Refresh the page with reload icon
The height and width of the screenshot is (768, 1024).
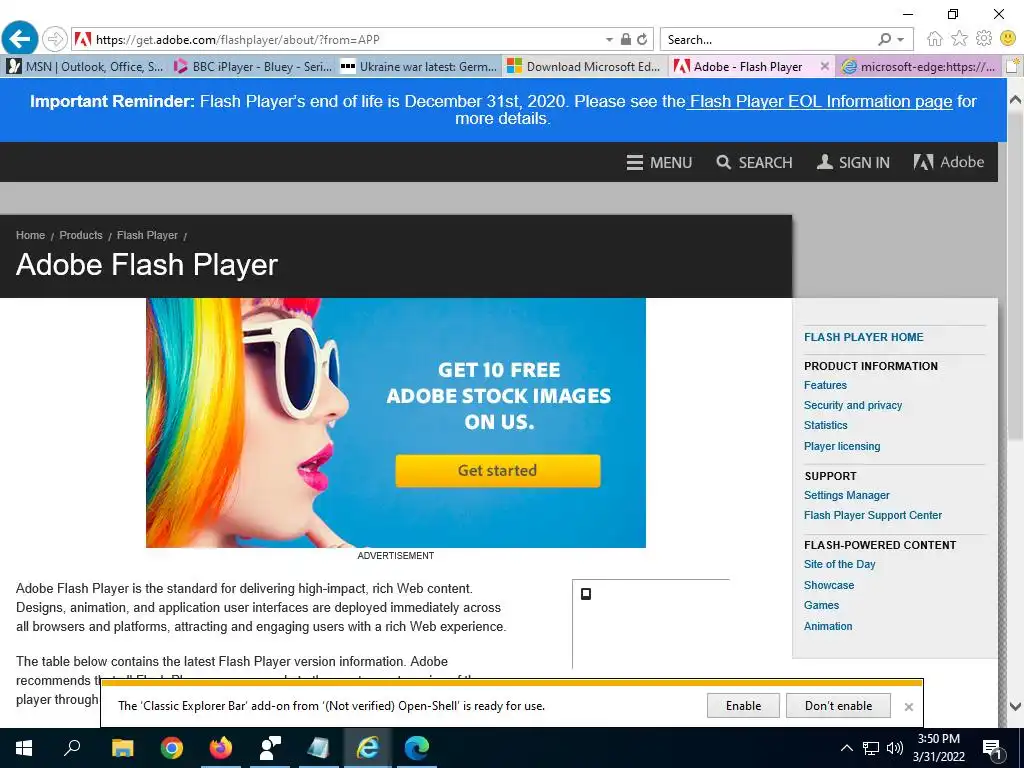642,40
